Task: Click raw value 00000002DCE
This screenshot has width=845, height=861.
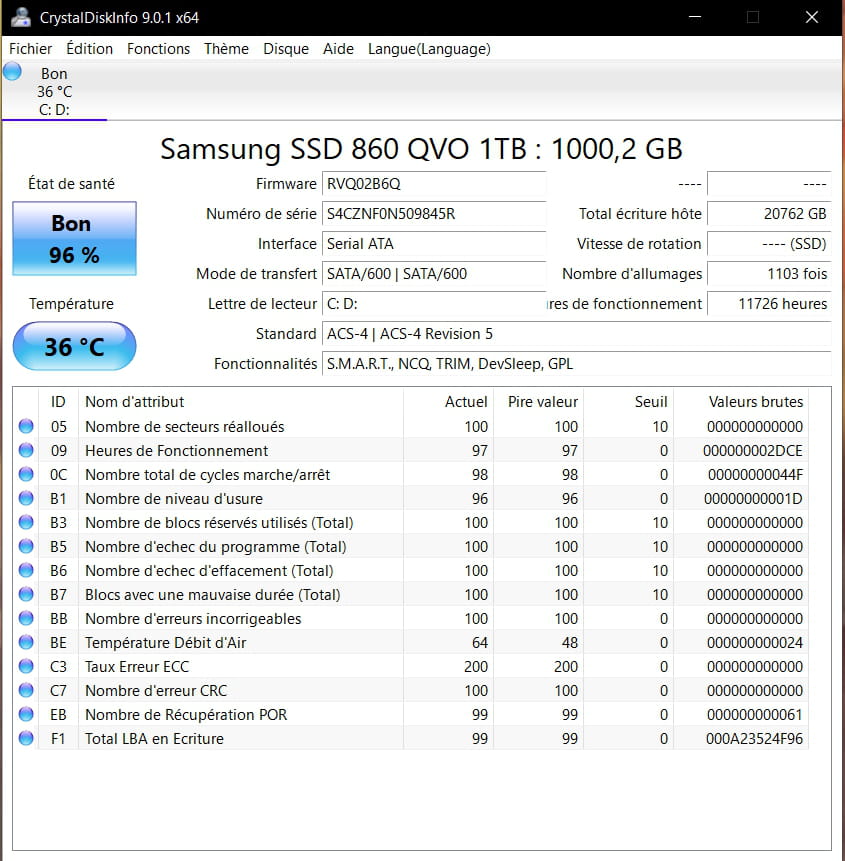Action: pos(752,451)
